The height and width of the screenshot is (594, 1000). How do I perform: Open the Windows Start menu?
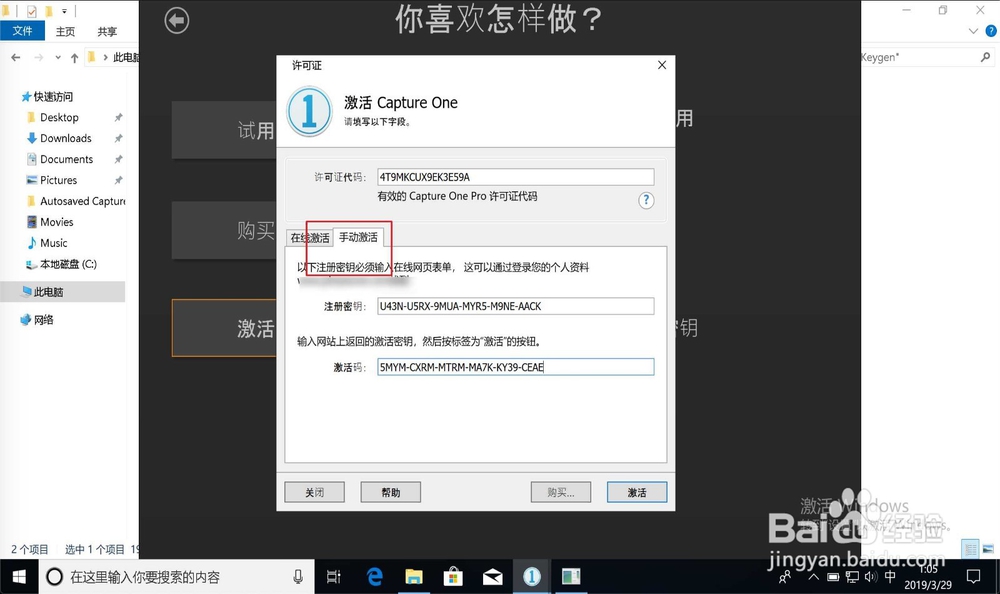point(19,577)
